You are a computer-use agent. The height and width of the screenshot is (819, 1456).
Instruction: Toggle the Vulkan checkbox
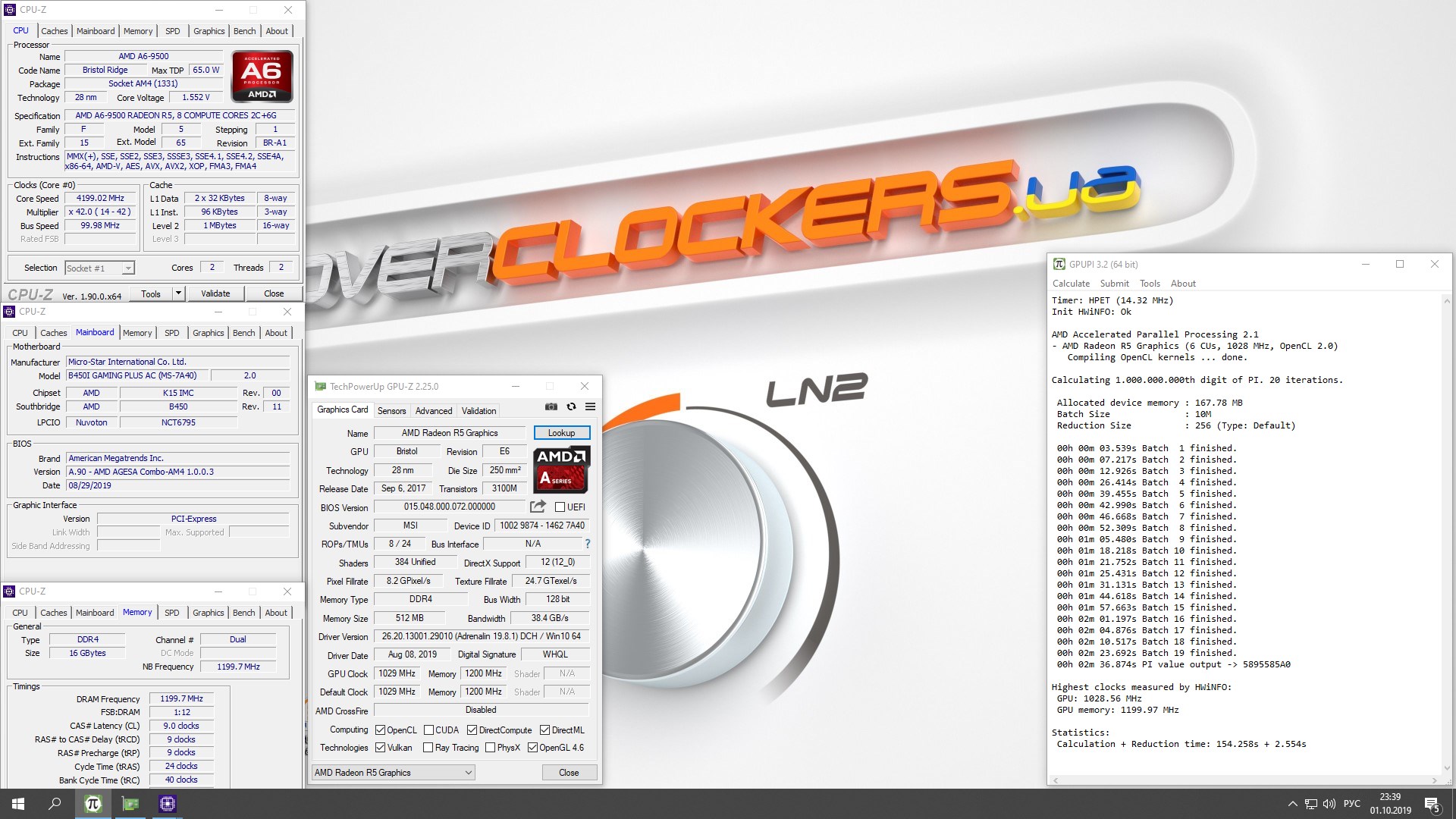[x=380, y=747]
